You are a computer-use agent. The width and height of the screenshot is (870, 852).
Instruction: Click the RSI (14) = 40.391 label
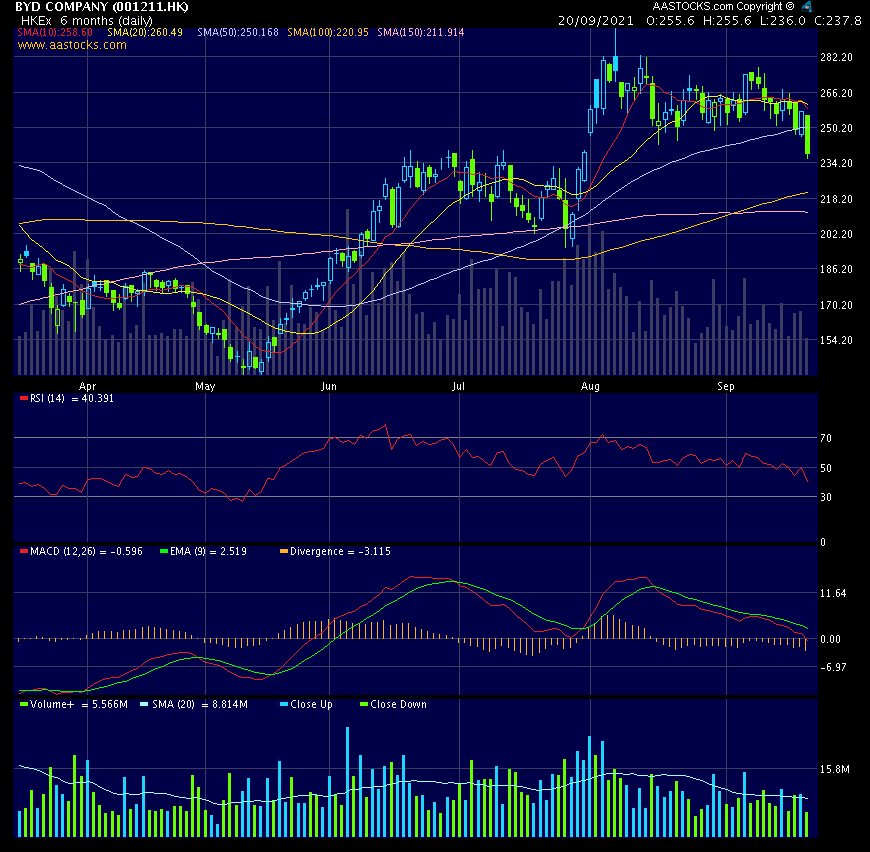(72, 398)
